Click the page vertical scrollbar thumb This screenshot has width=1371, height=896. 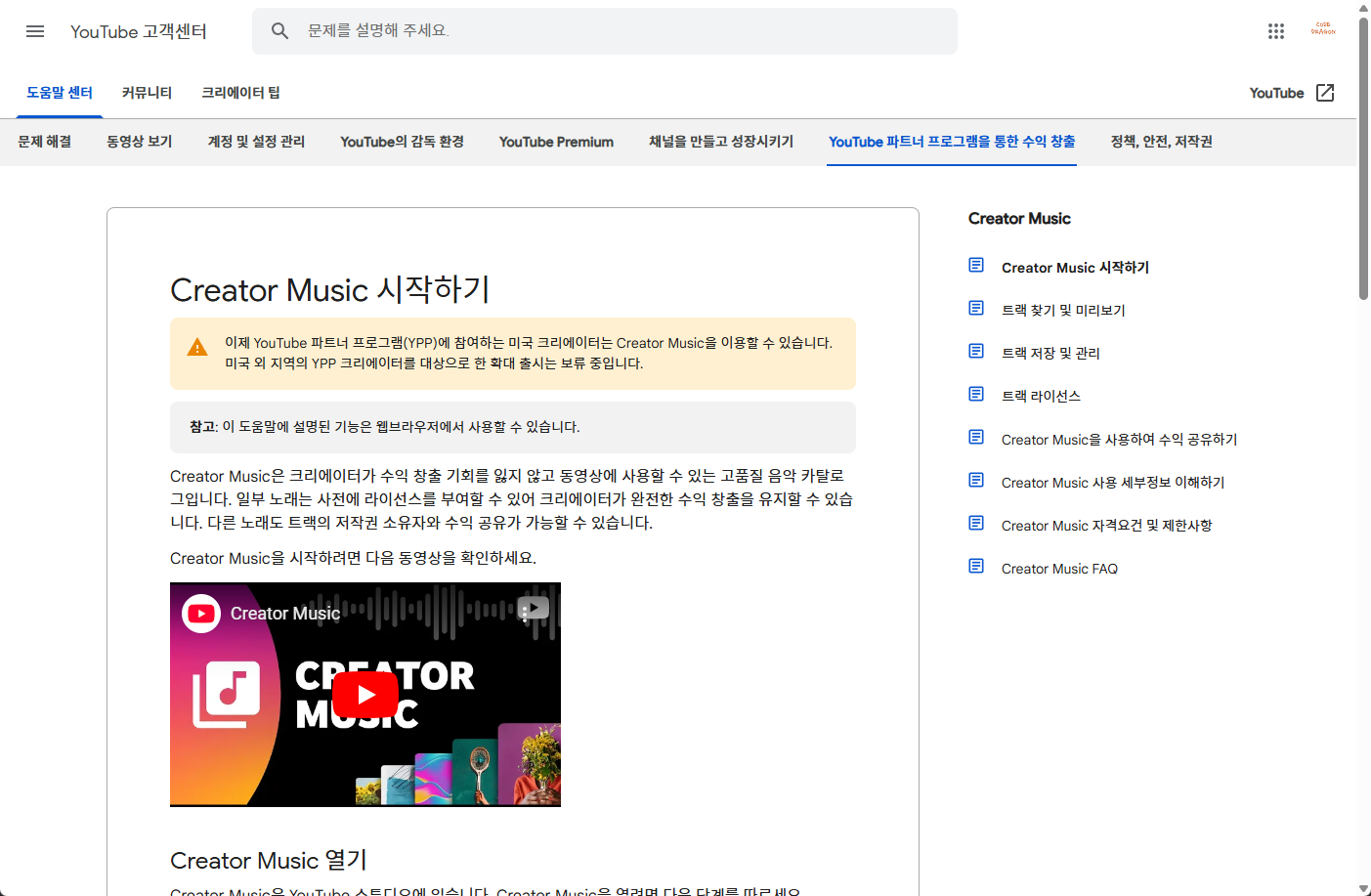pyautogui.click(x=1363, y=157)
